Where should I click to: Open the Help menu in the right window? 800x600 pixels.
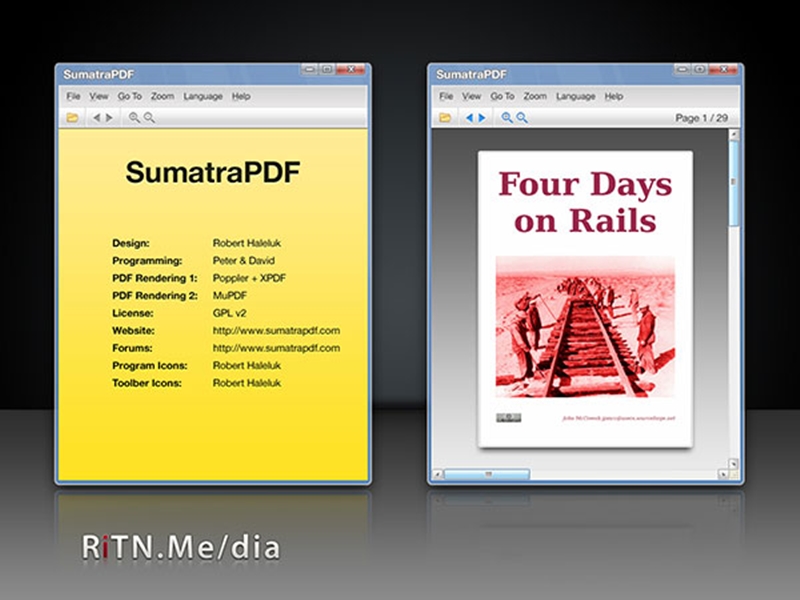pos(614,96)
